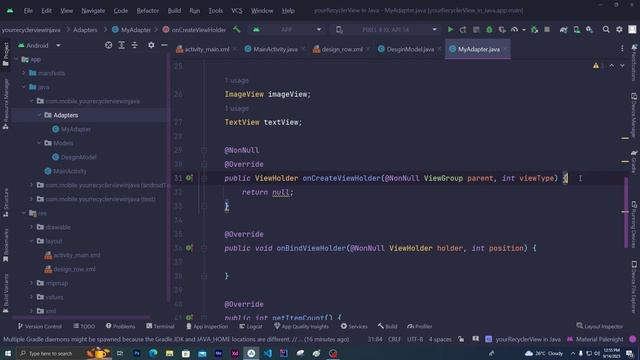640x360 pixels.
Task: Open the Terminal tool window
Action: tap(160, 326)
